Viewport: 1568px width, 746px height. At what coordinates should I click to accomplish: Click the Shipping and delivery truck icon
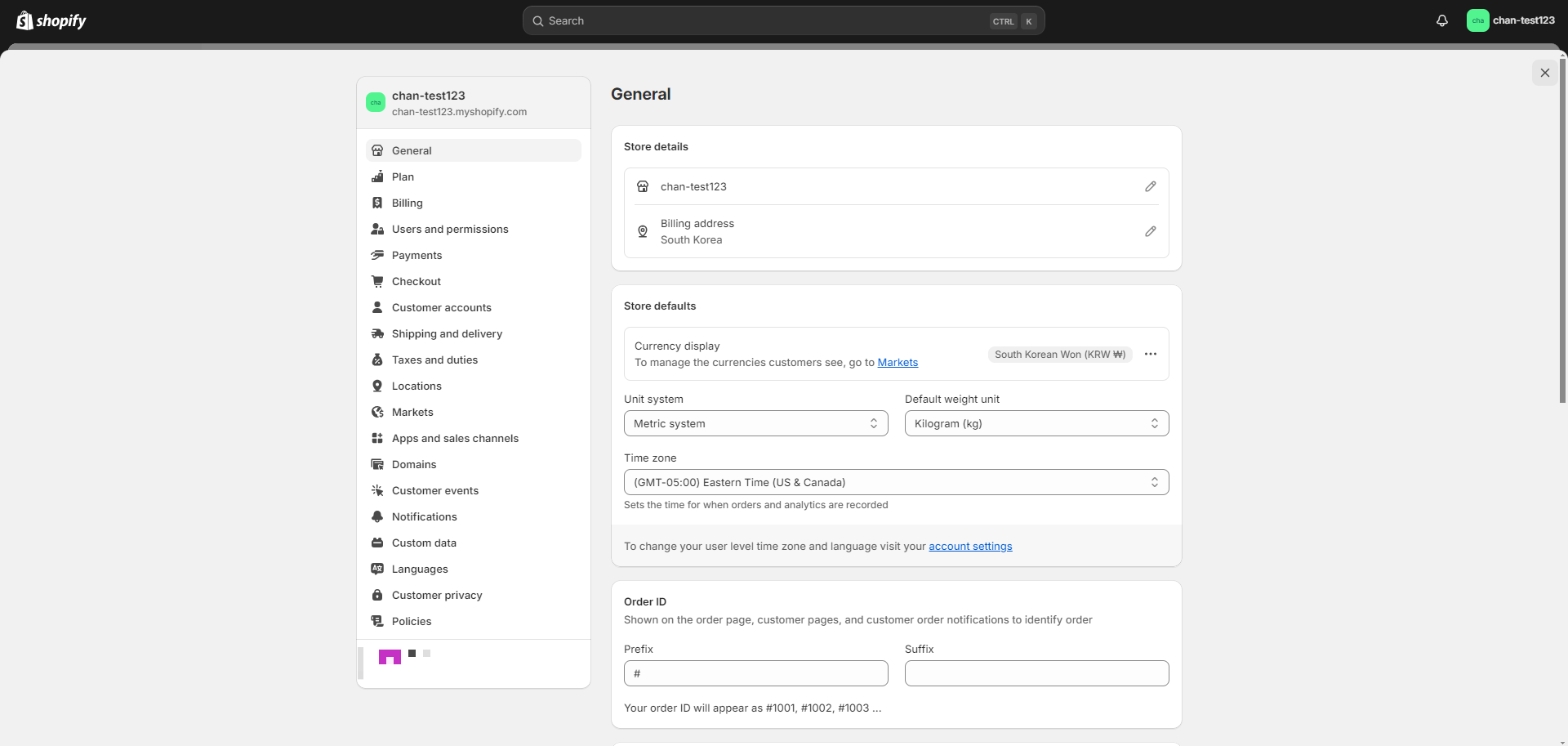[x=377, y=333]
